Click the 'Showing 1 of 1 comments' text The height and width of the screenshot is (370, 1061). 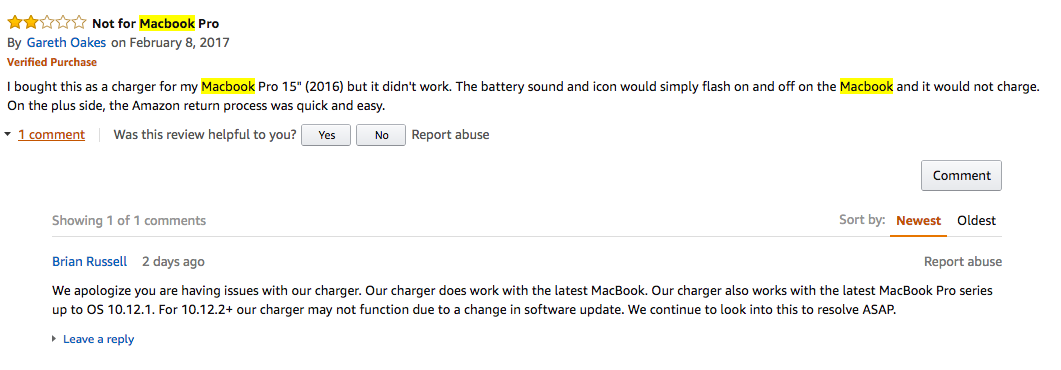click(129, 221)
